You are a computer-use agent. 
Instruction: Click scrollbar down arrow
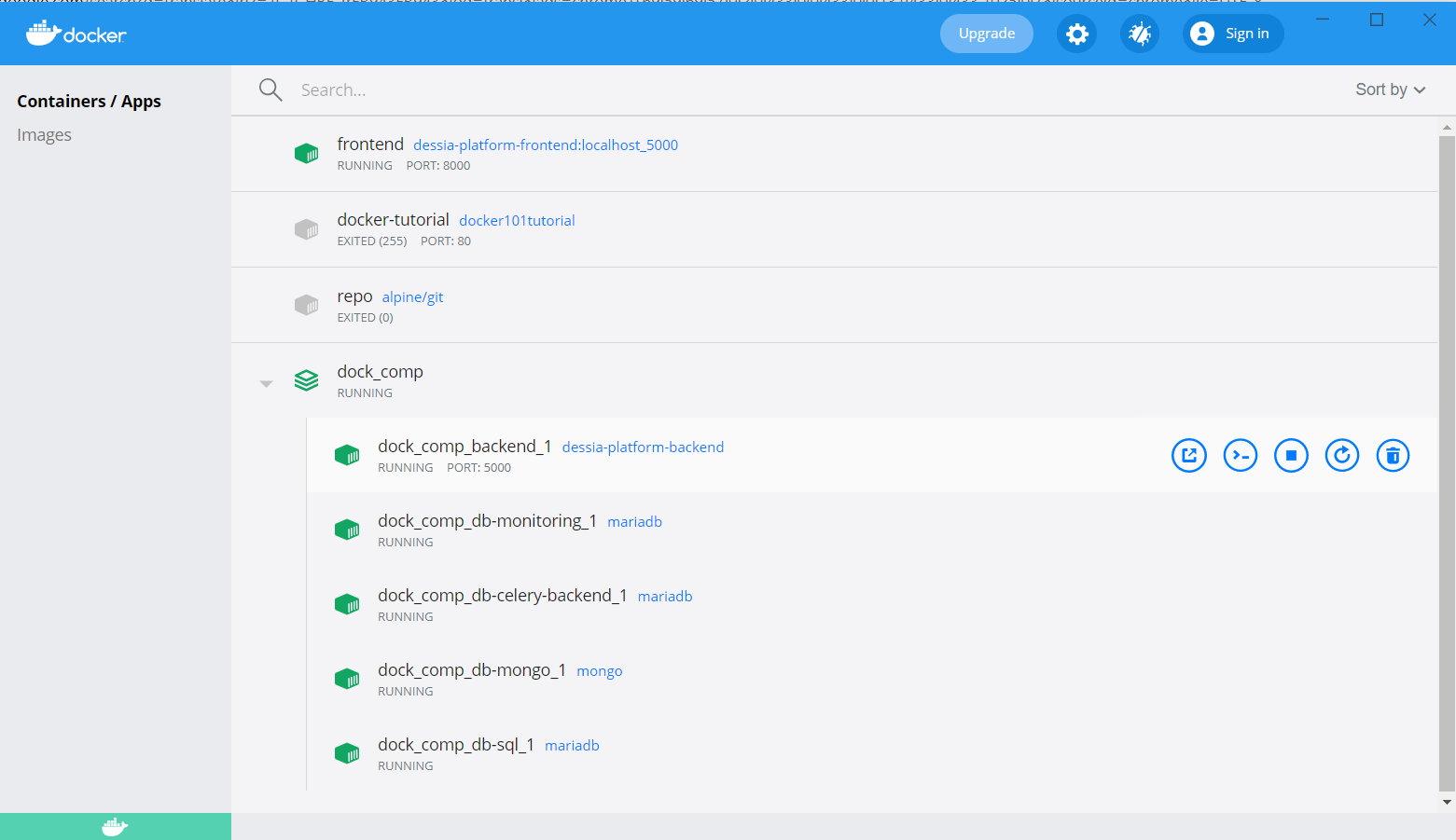1447,802
